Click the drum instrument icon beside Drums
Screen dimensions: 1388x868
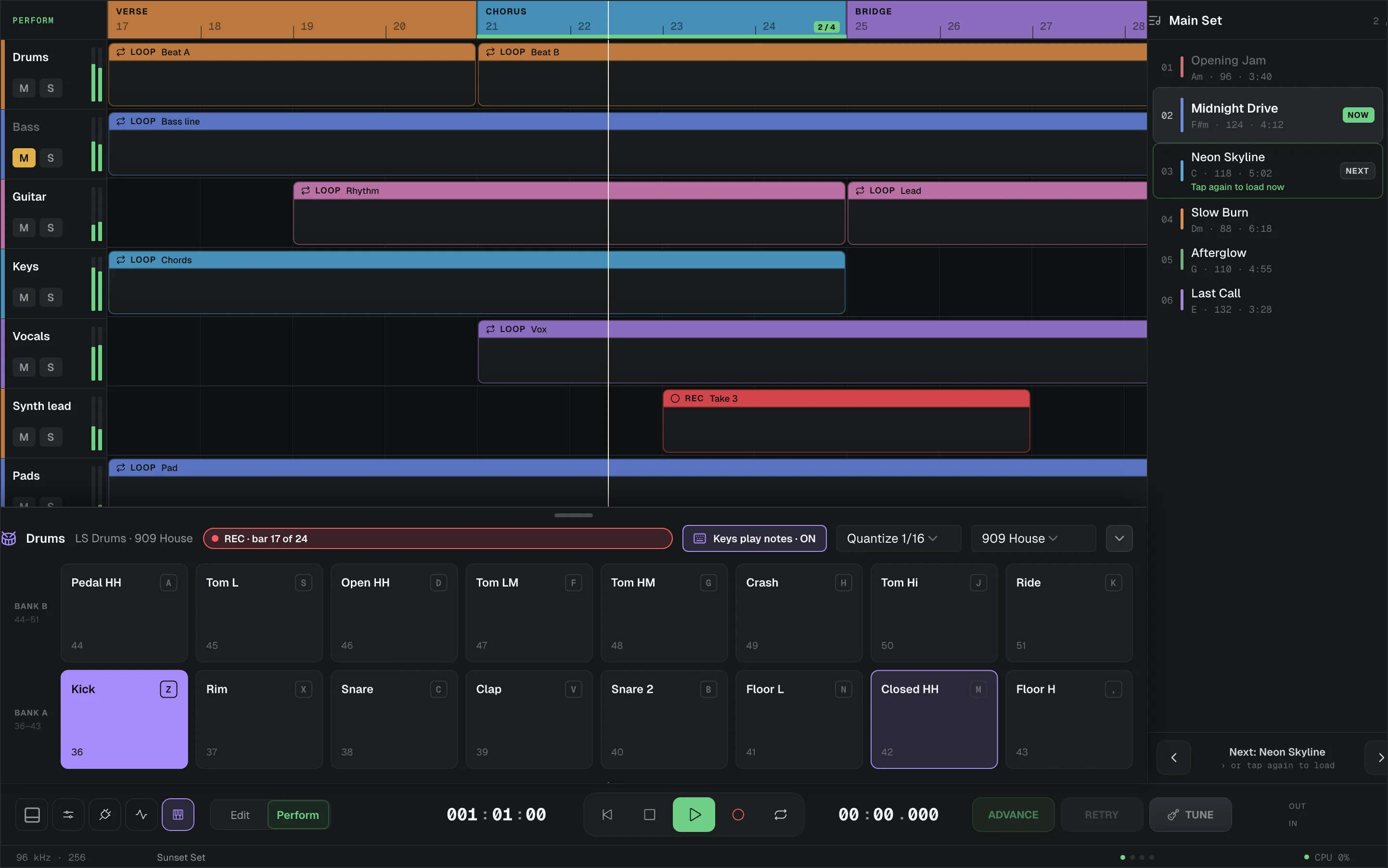[x=9, y=538]
